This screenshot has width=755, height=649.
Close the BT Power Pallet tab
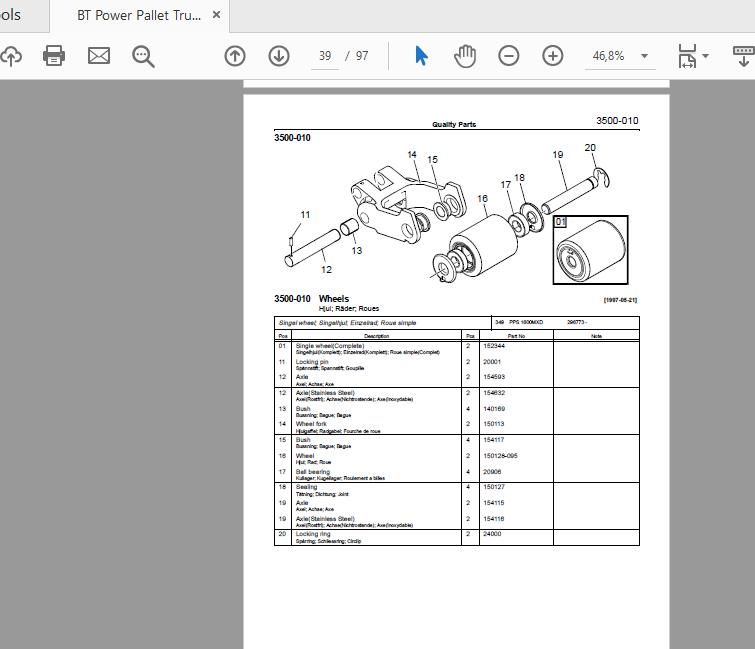point(217,15)
